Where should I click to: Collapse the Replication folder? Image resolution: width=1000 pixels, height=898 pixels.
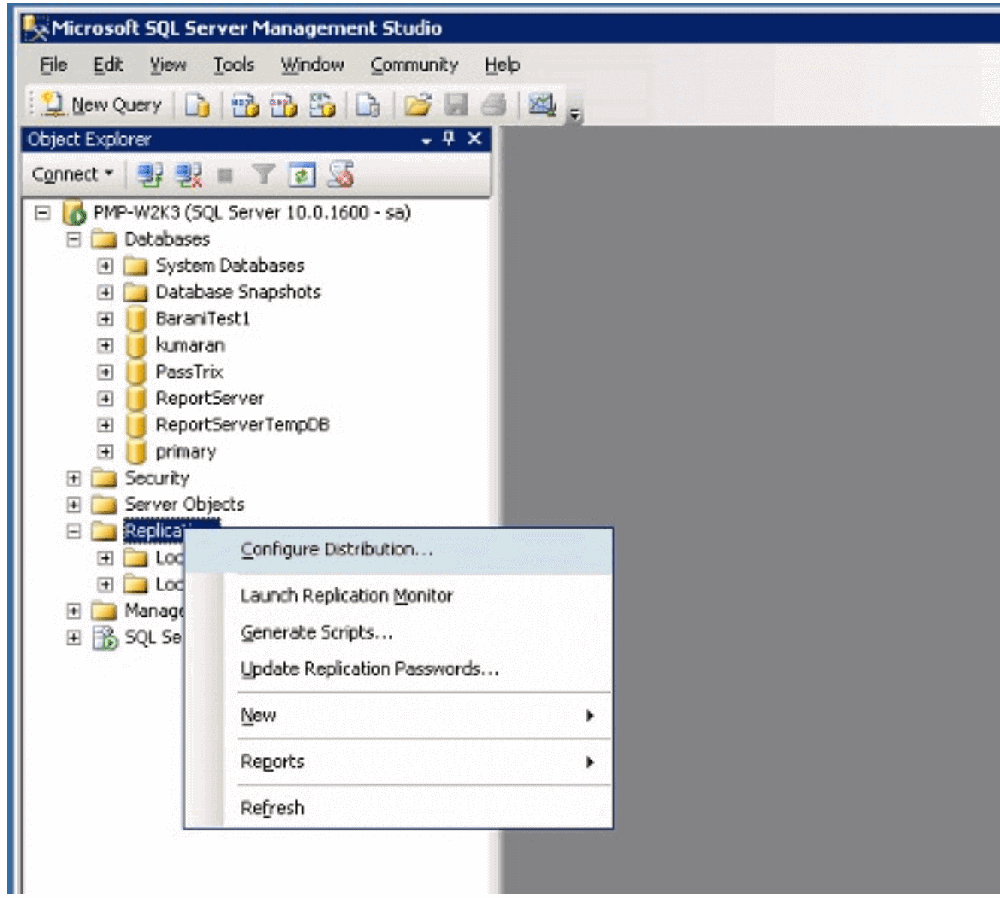74,531
